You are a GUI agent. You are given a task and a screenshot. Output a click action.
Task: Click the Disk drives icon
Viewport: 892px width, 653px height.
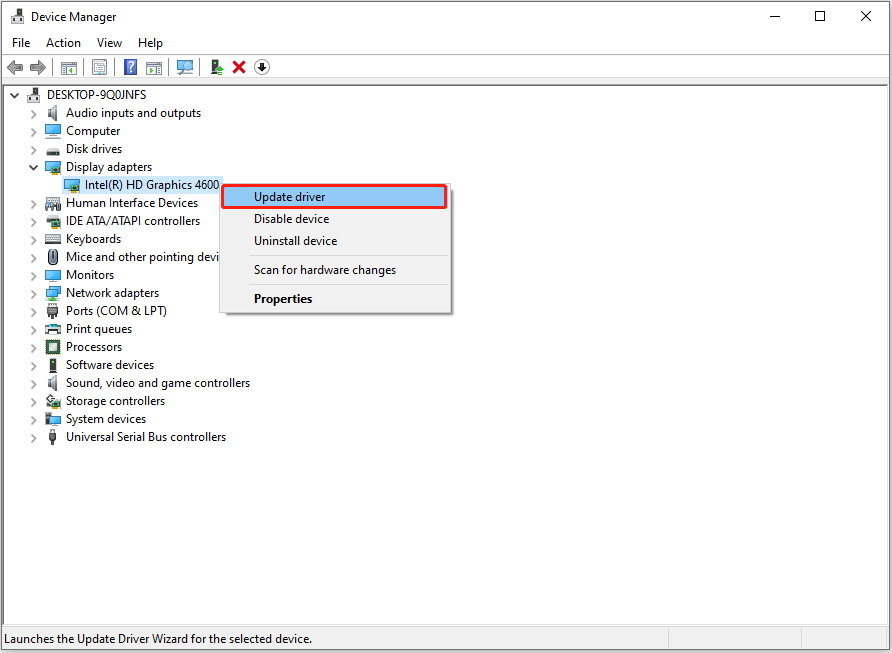click(x=53, y=150)
